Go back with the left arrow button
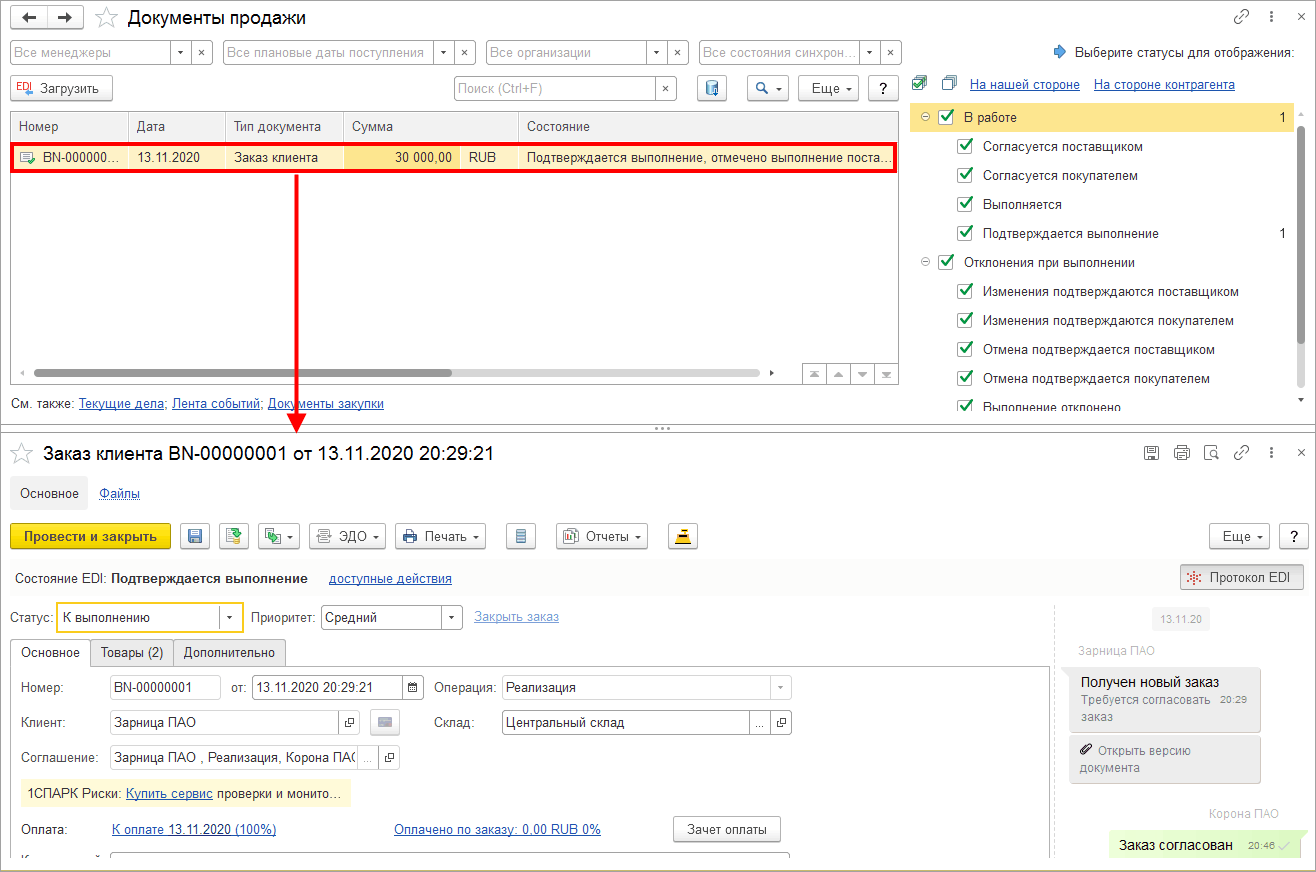 (x=31, y=18)
